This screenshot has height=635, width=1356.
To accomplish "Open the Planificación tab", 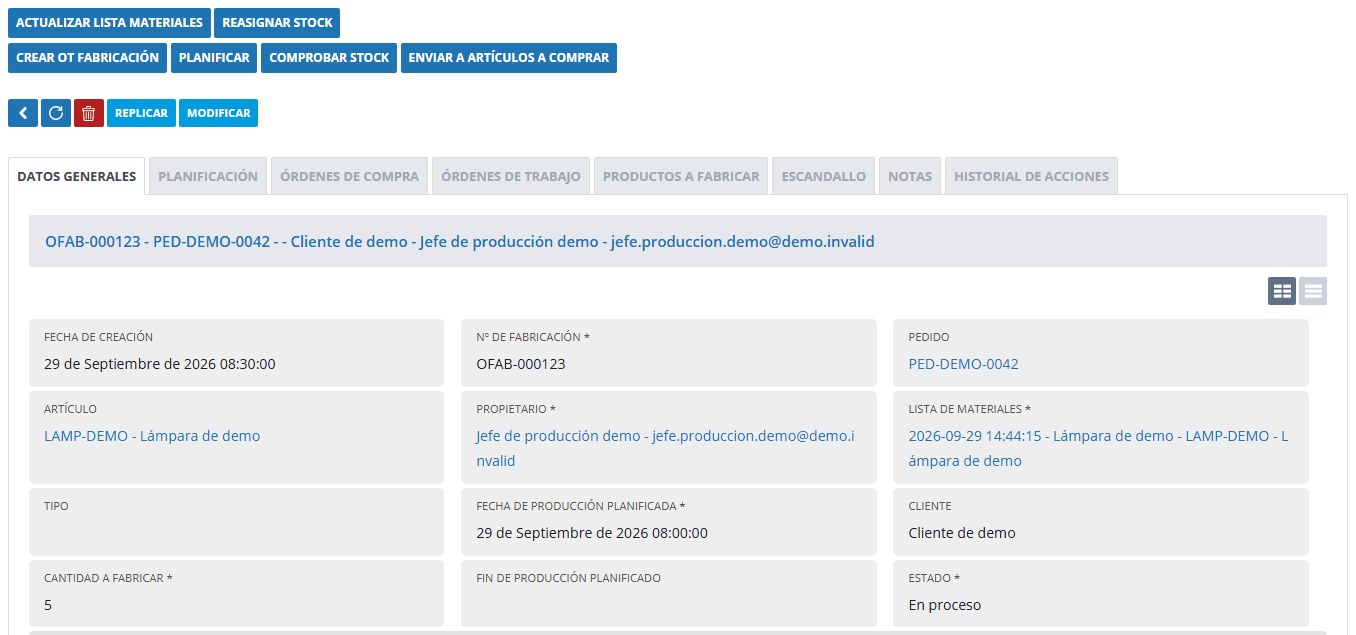I will pyautogui.click(x=208, y=176).
